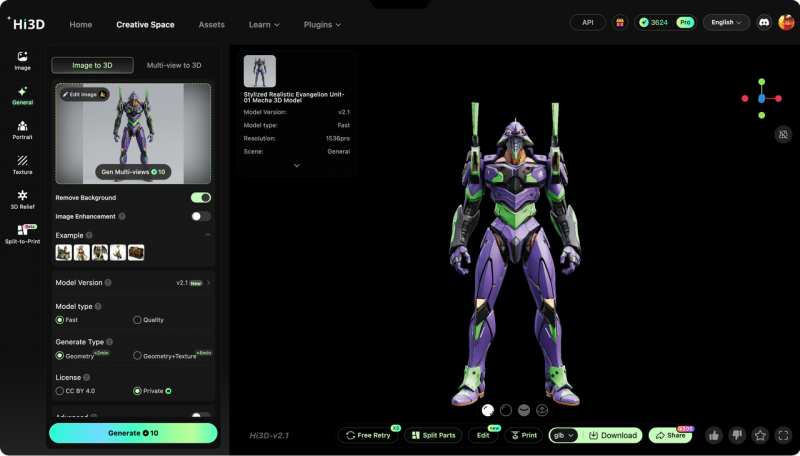The width and height of the screenshot is (800, 456).
Task: Add model to favorites star
Action: [x=760, y=435]
